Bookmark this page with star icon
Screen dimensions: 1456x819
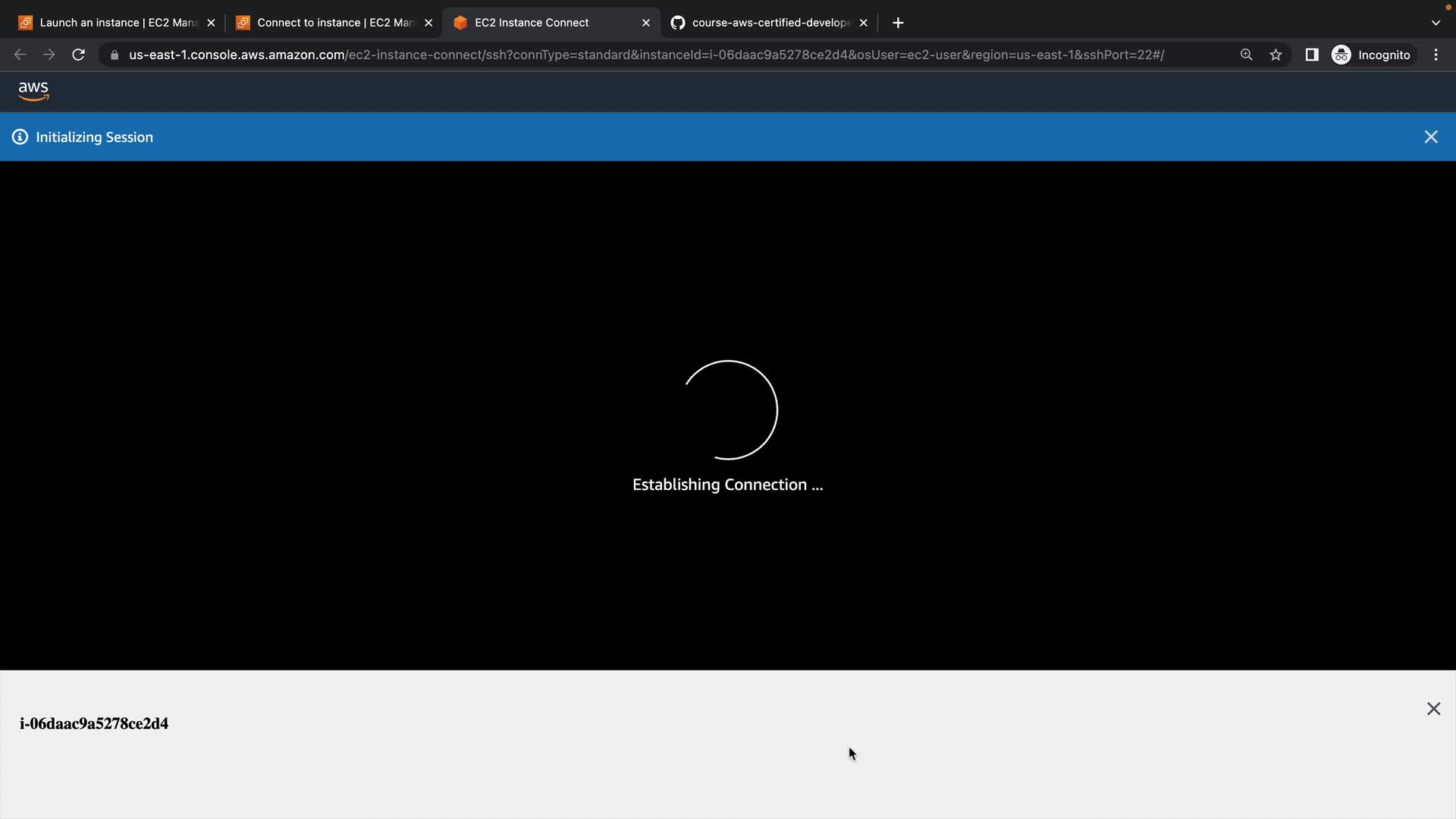1276,55
